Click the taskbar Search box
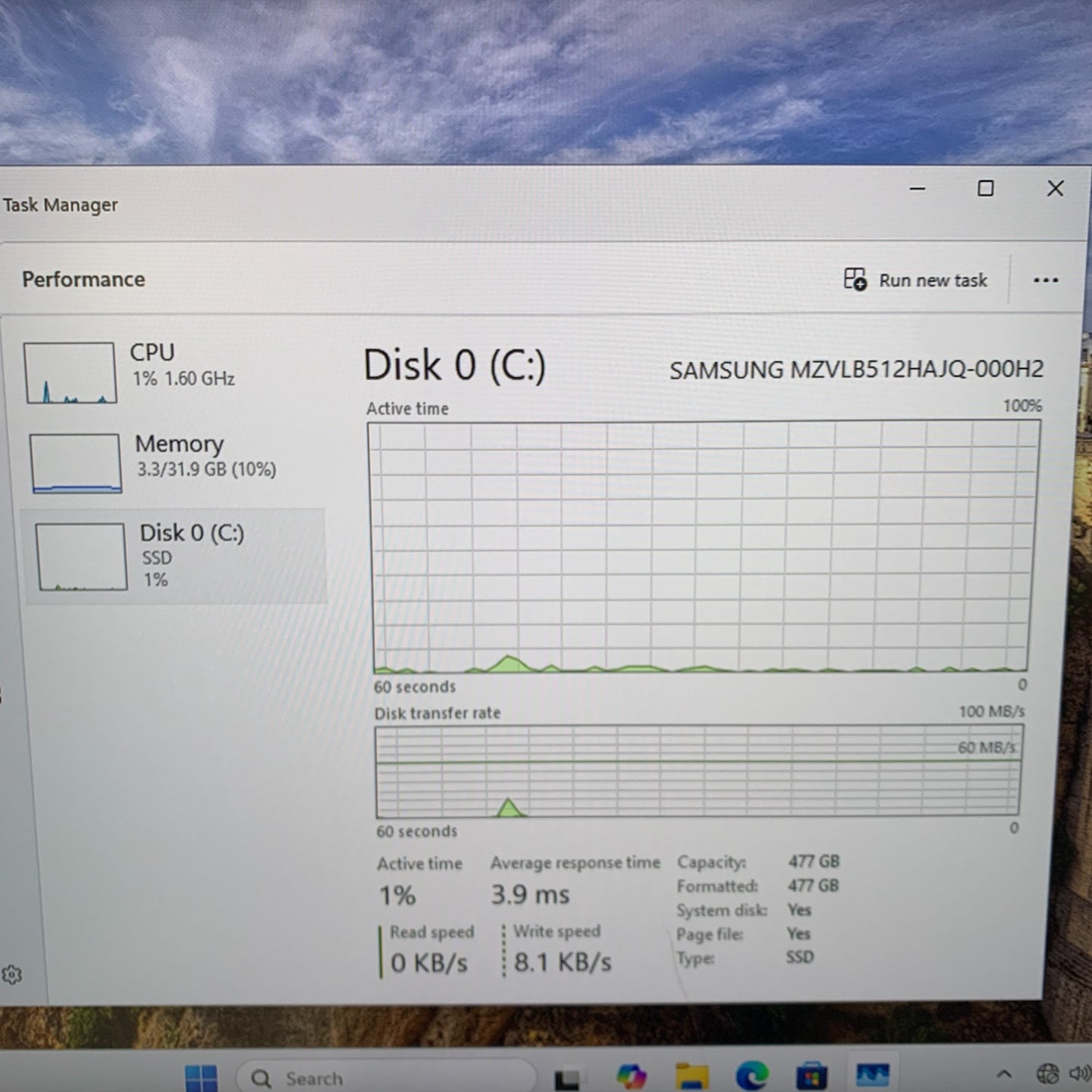The height and width of the screenshot is (1092, 1092). [x=386, y=1078]
